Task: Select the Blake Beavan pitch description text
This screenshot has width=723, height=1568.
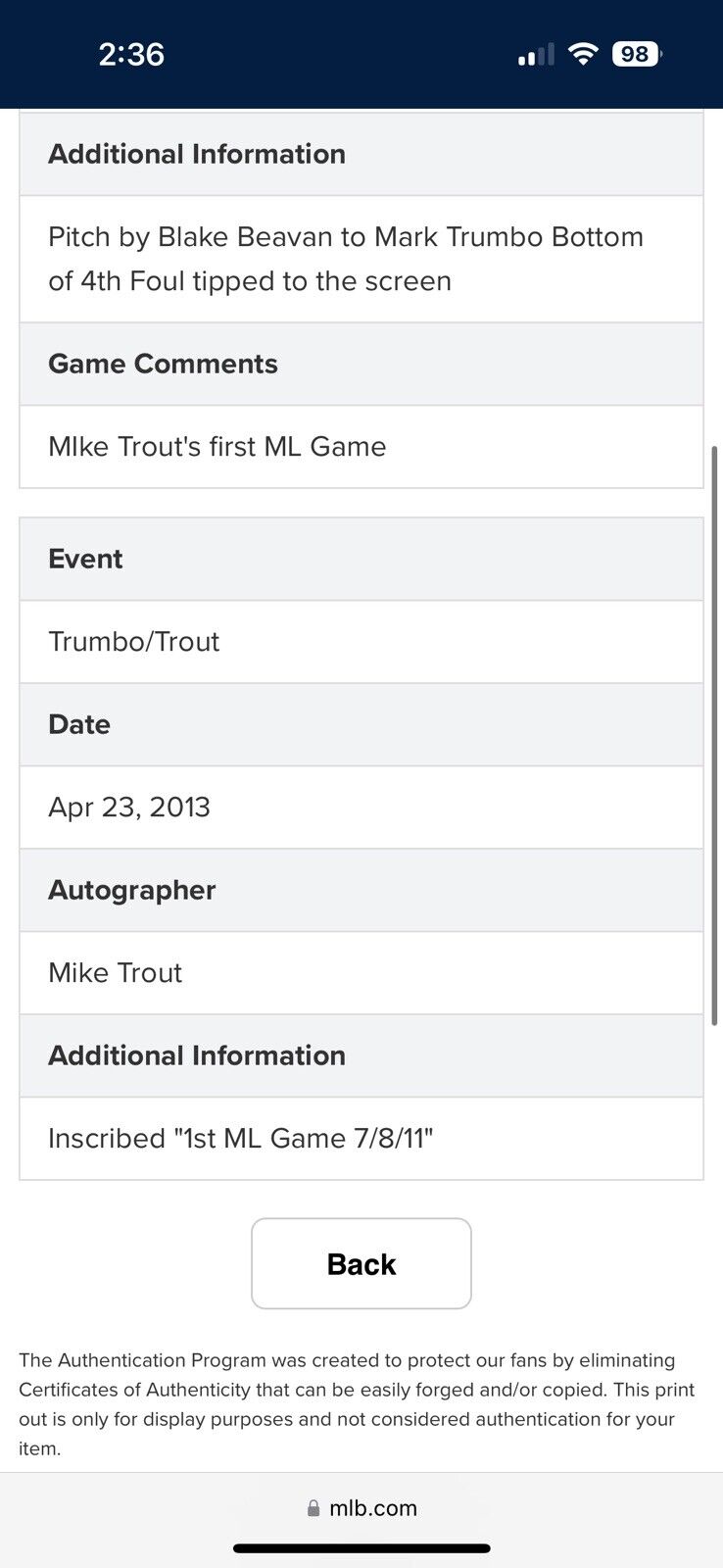Action: point(346,259)
